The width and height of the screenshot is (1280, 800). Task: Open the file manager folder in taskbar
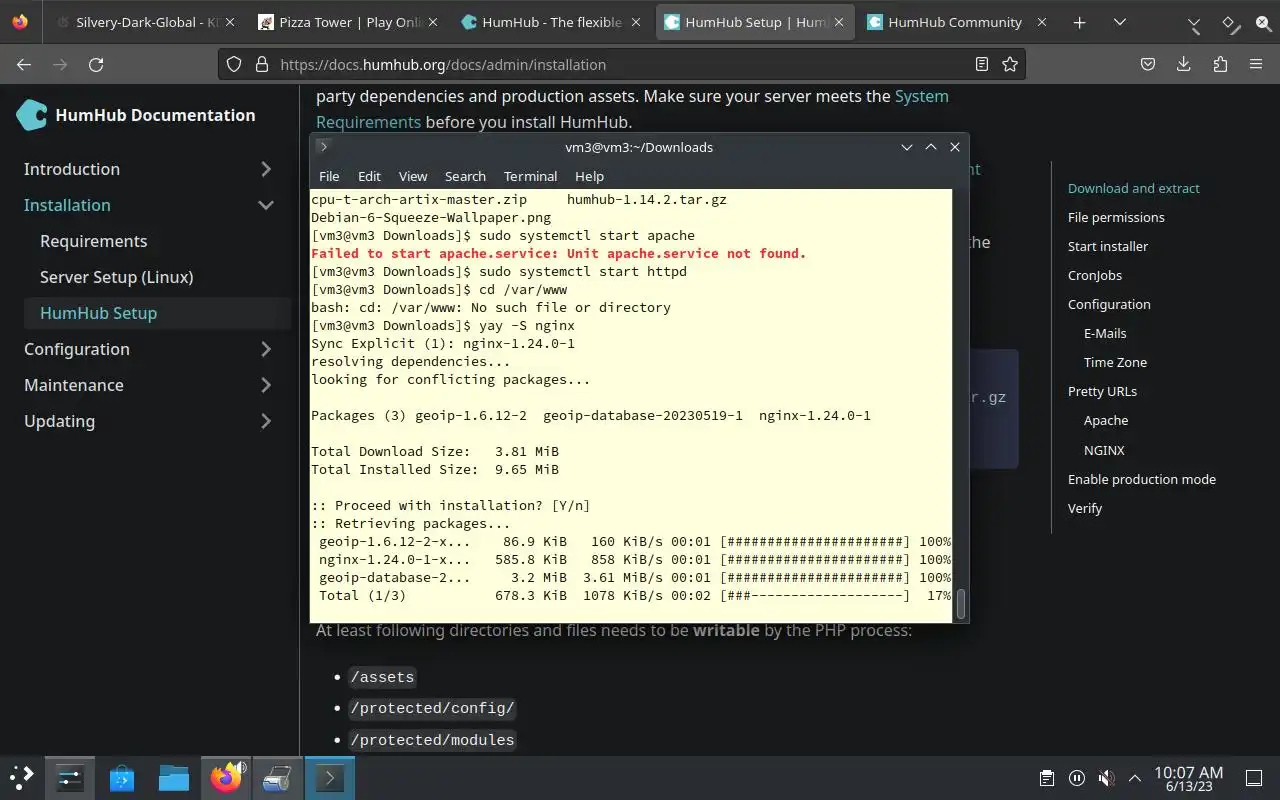click(174, 777)
